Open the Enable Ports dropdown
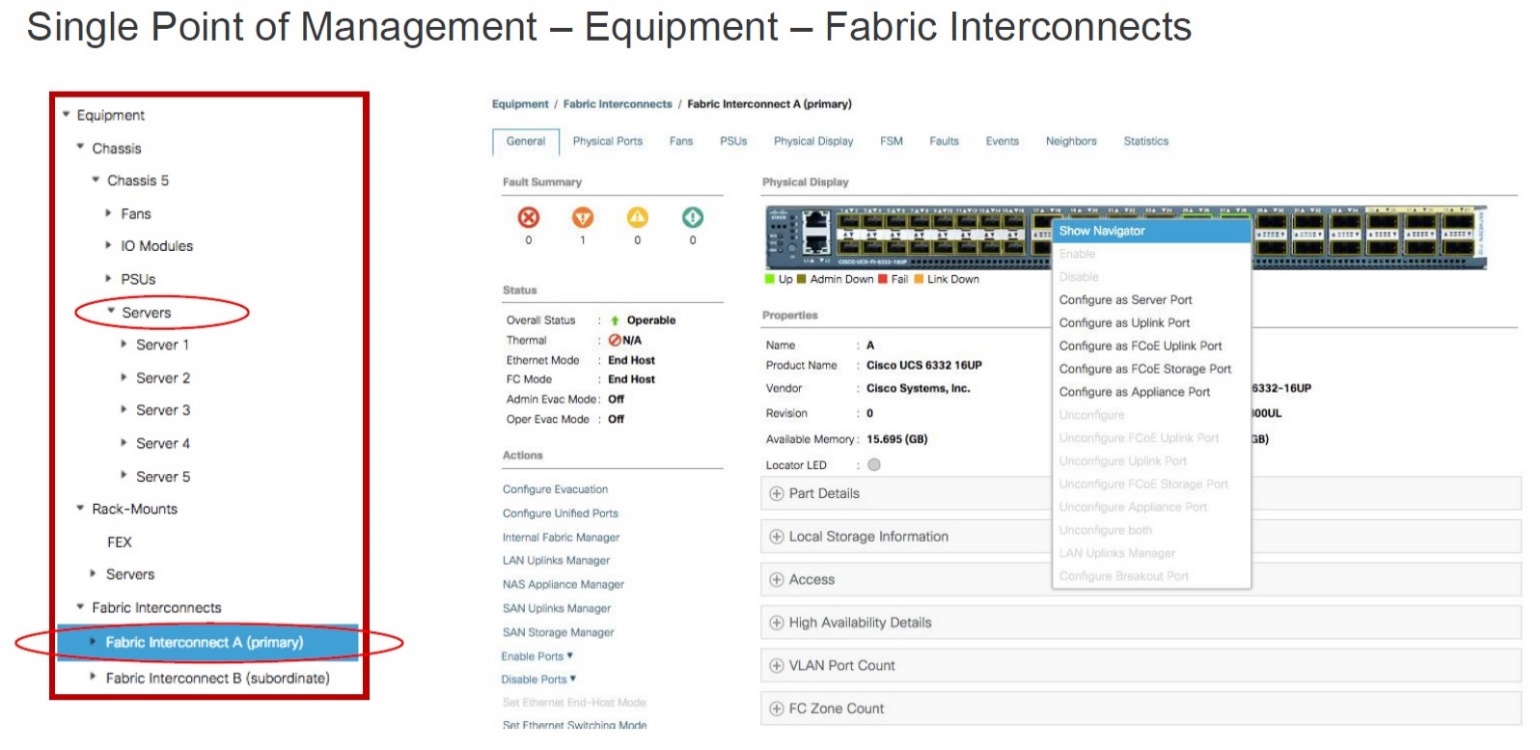Screen dimensions: 1540x750 537,657
